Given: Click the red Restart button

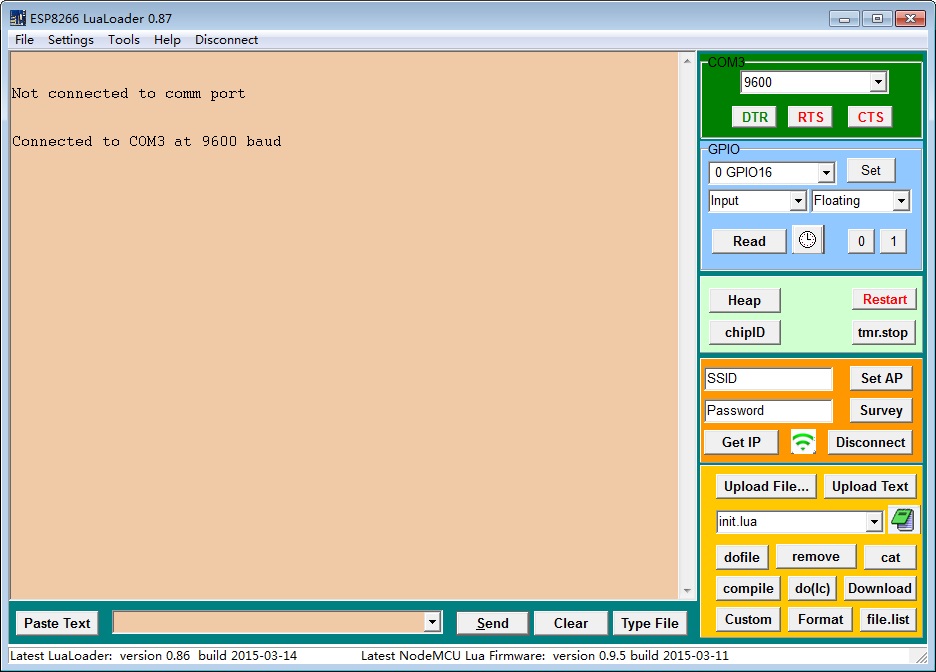Looking at the screenshot, I should [884, 299].
